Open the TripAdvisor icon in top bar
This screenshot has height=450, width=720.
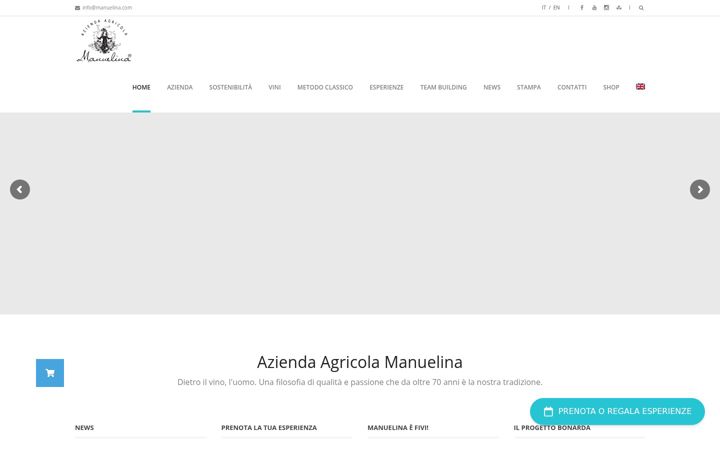(x=619, y=8)
